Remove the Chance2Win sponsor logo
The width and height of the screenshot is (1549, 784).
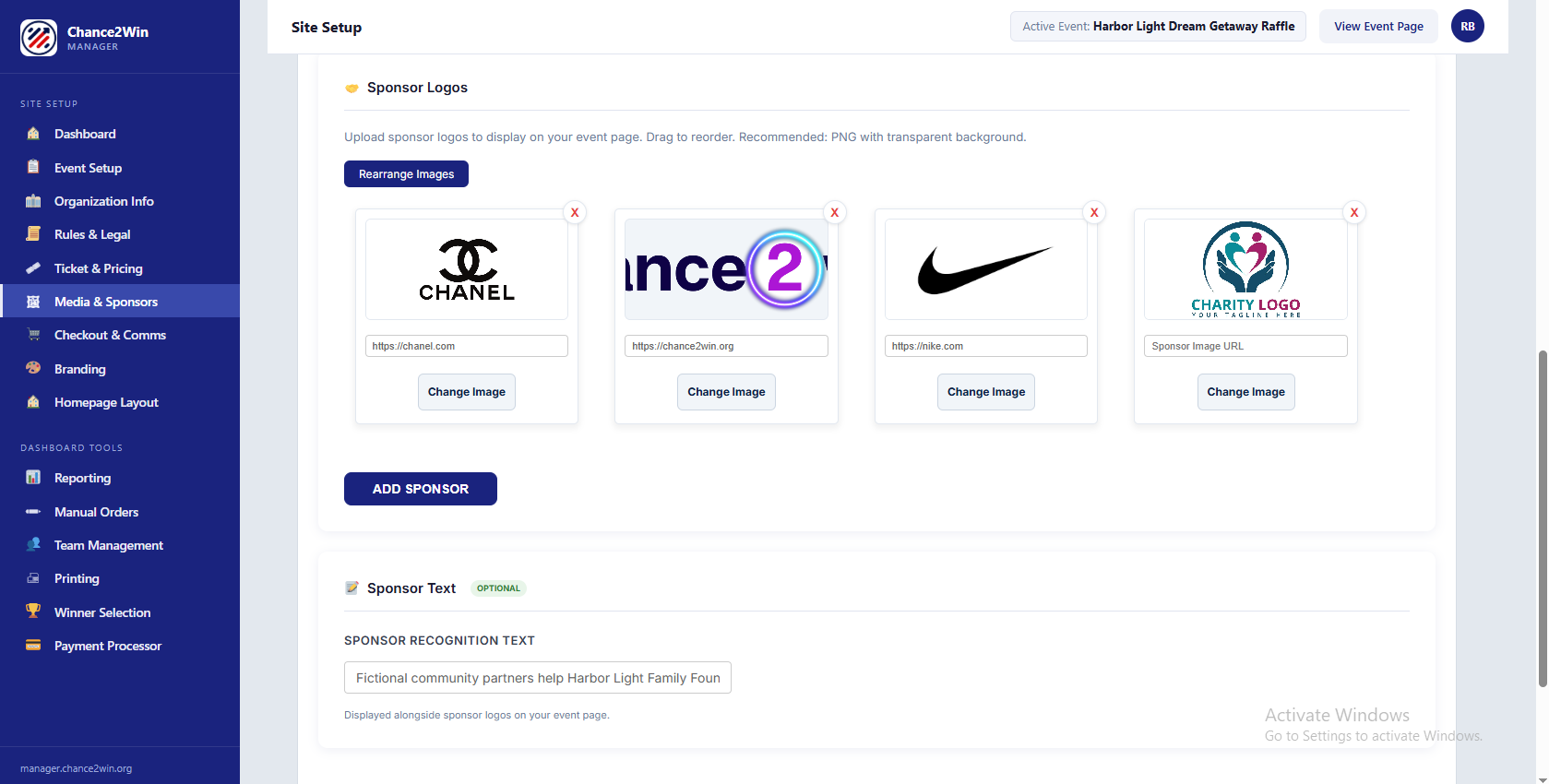[834, 212]
